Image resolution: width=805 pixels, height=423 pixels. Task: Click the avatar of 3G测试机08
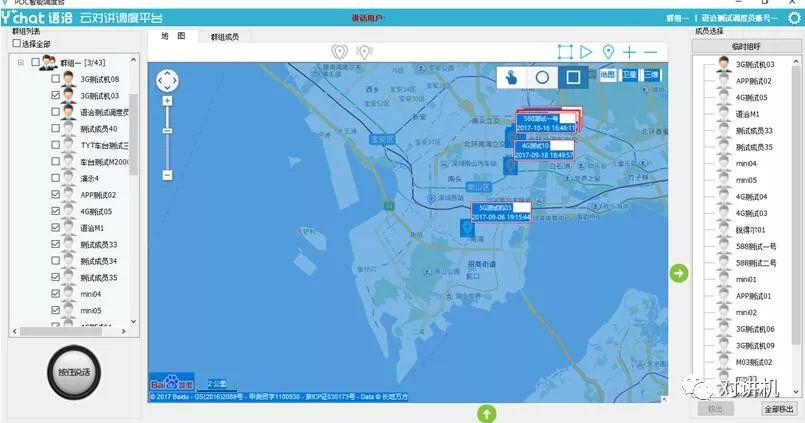click(68, 79)
